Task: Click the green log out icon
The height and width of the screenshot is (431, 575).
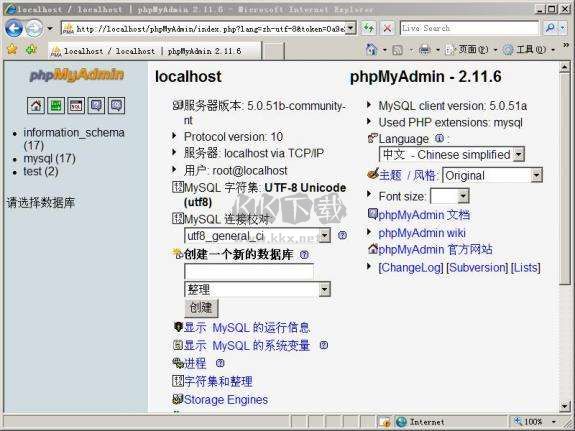Action: pyautogui.click(x=56, y=106)
